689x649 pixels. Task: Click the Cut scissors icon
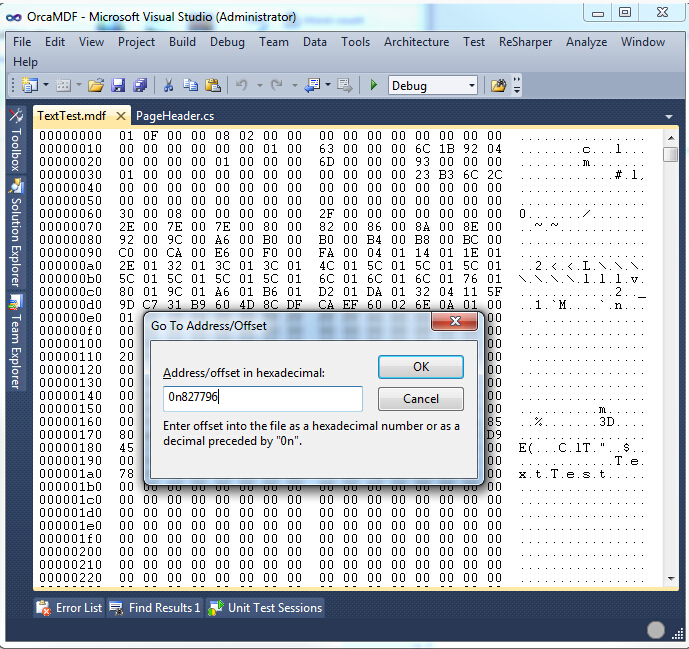point(168,85)
